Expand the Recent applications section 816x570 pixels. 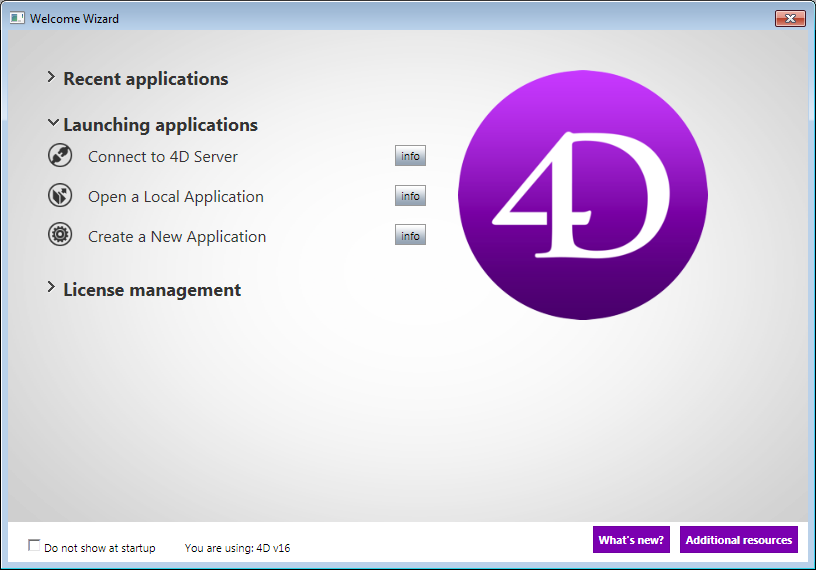click(51, 78)
